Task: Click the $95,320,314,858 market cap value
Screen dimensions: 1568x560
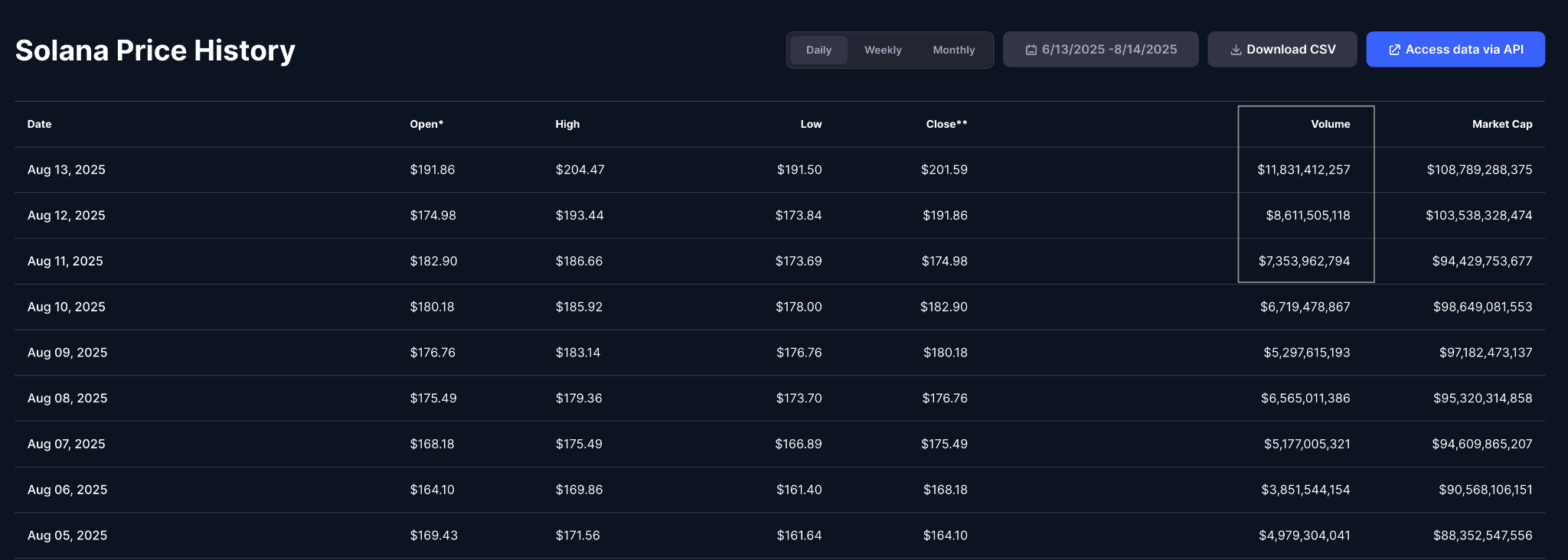Action: tap(1483, 399)
